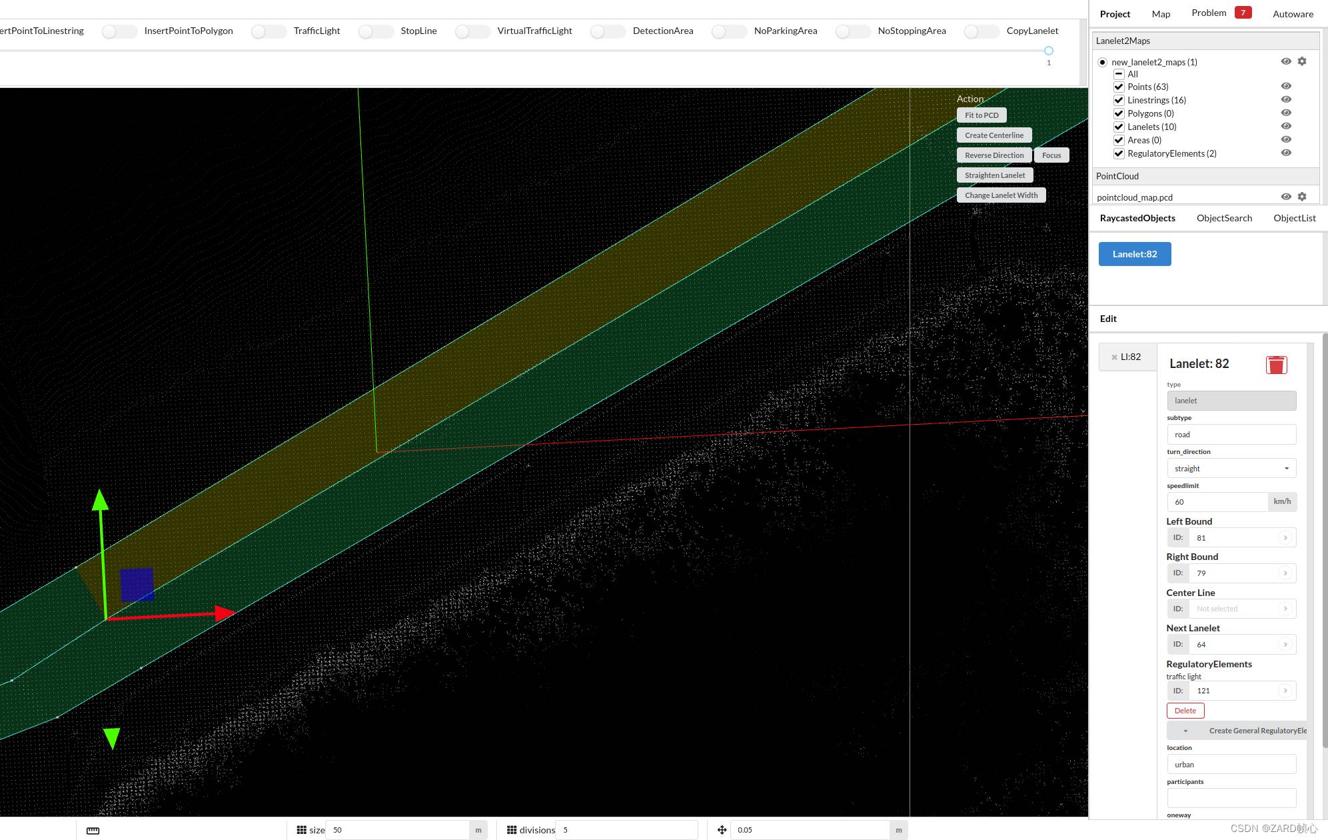Hide pointcloud_map.pcd using its eye icon
1328x840 pixels.
[x=1286, y=197]
